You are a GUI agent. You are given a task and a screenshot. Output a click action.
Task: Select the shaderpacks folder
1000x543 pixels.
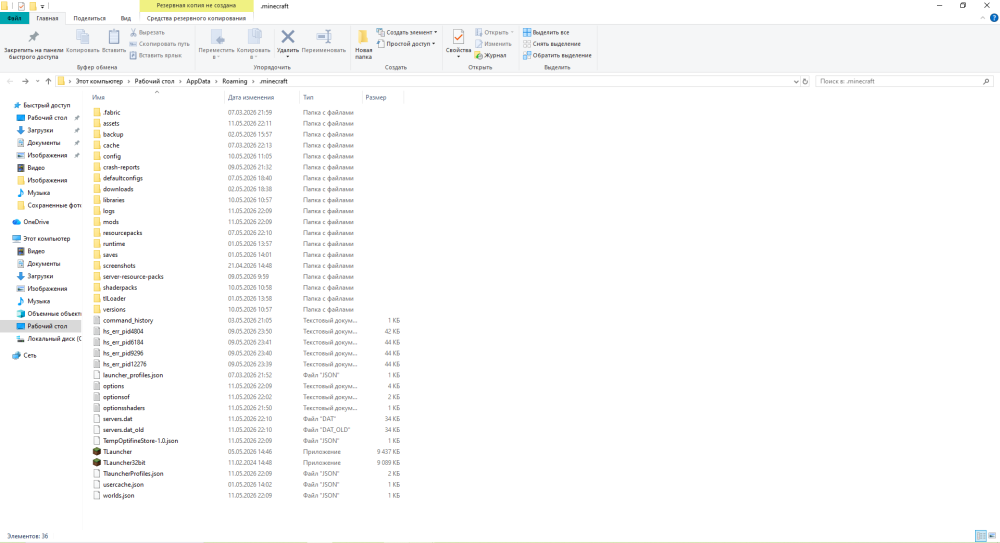[119, 288]
